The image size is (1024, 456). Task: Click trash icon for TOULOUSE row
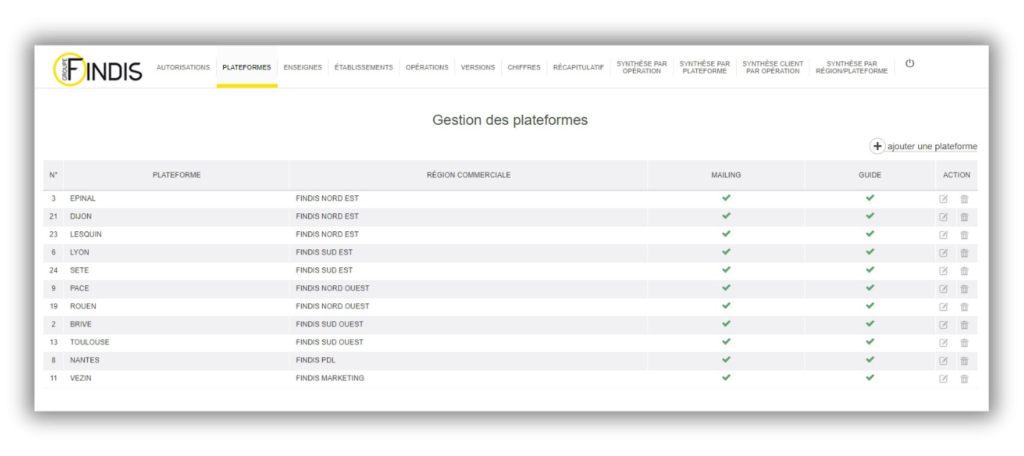pos(964,343)
